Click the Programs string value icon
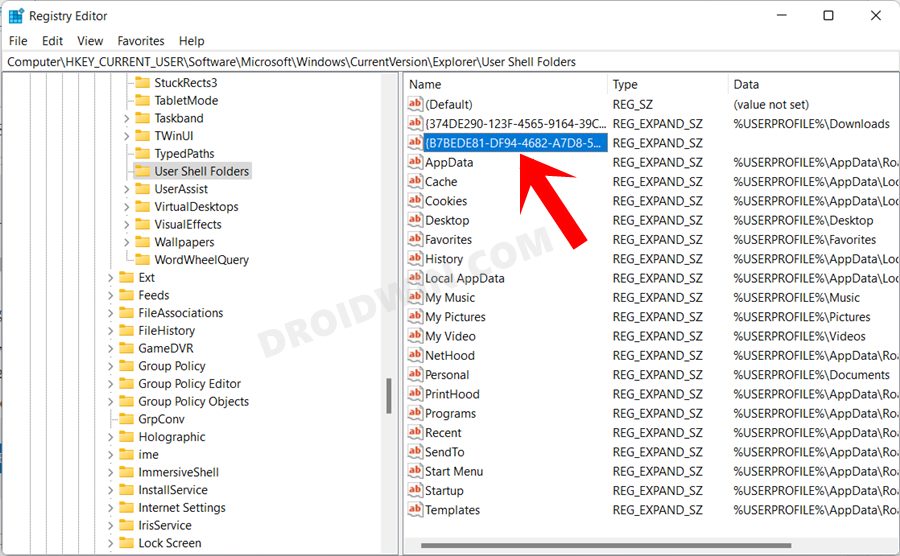Image resolution: width=900 pixels, height=556 pixels. 415,413
